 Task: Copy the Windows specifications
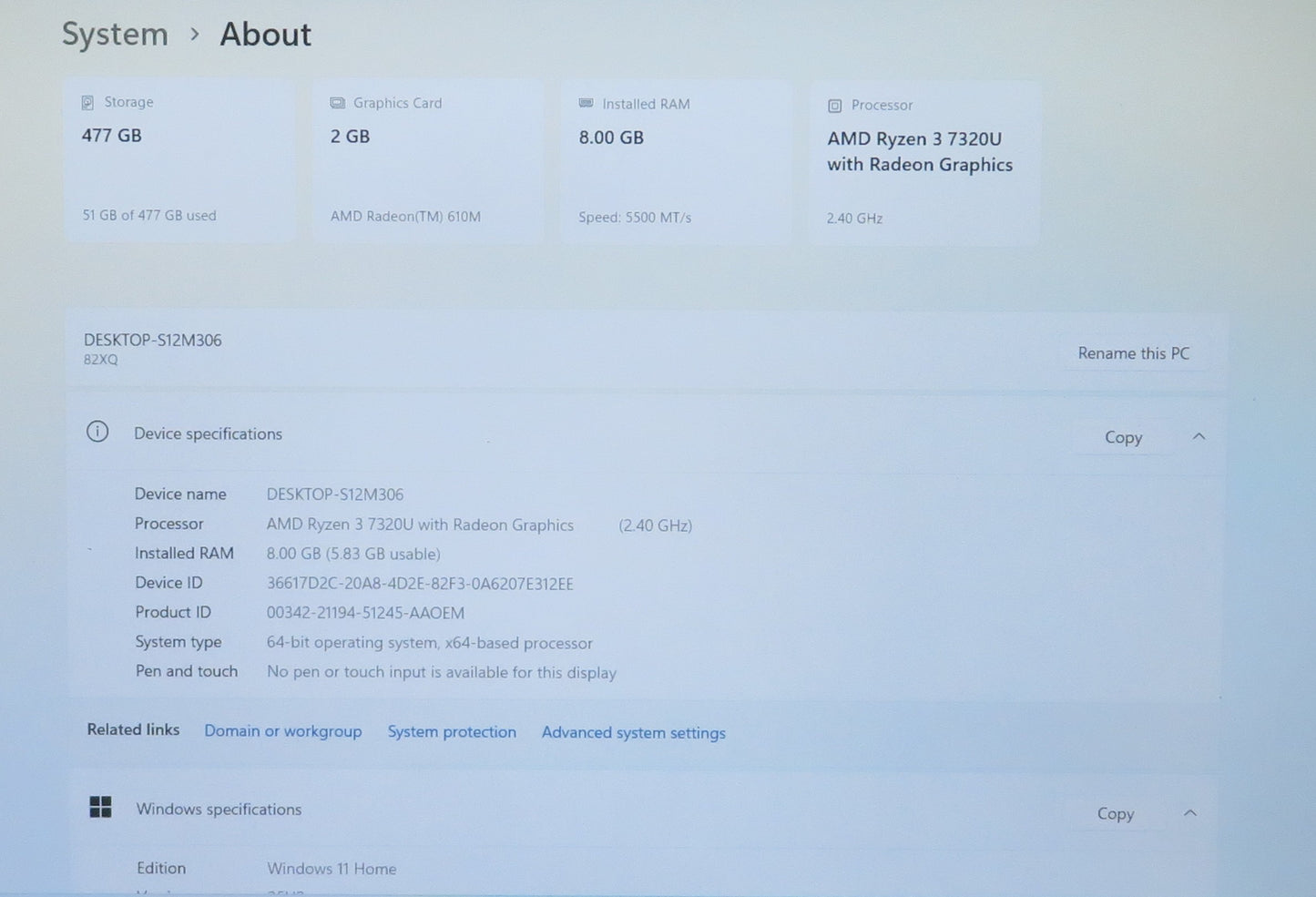click(x=1115, y=814)
